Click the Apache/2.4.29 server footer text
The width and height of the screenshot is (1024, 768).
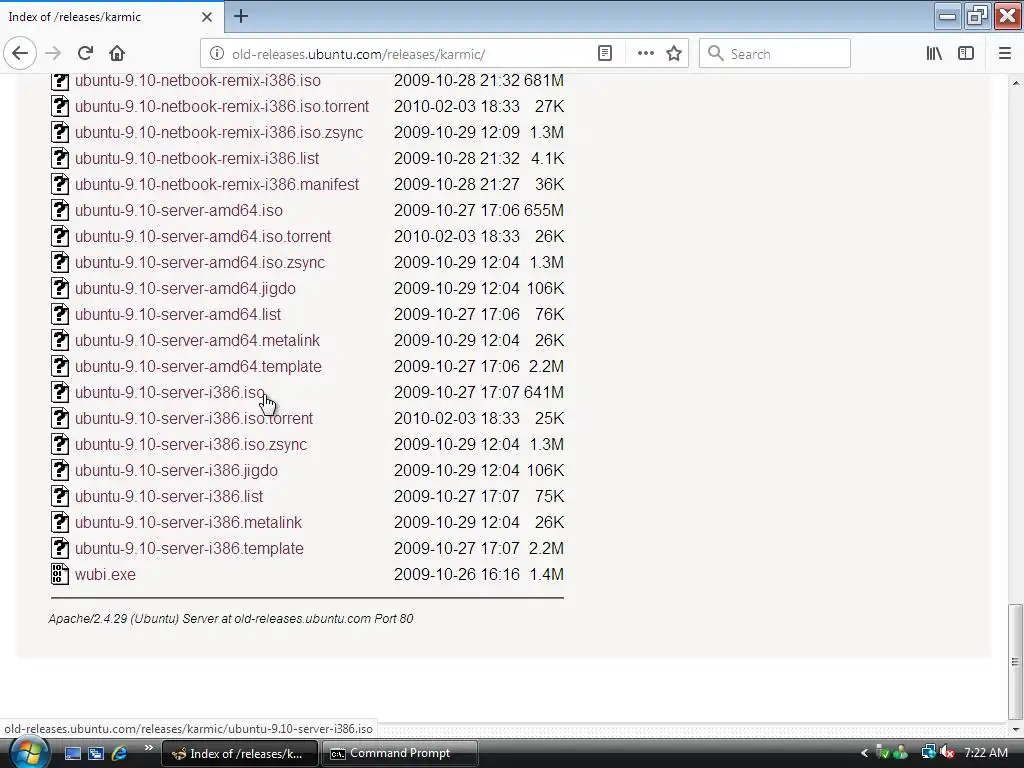click(x=231, y=618)
